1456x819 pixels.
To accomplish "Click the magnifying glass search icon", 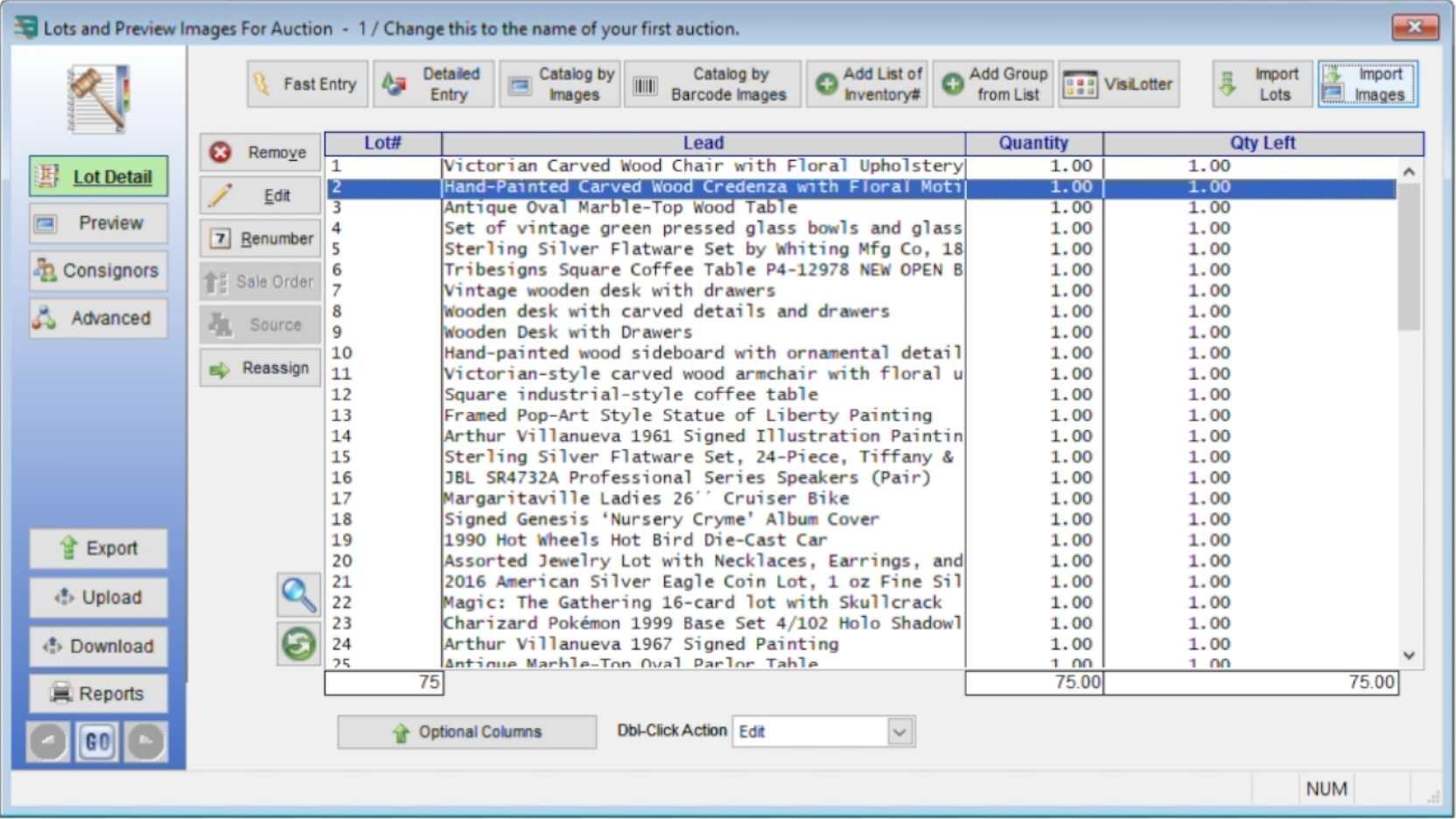I will 297,595.
